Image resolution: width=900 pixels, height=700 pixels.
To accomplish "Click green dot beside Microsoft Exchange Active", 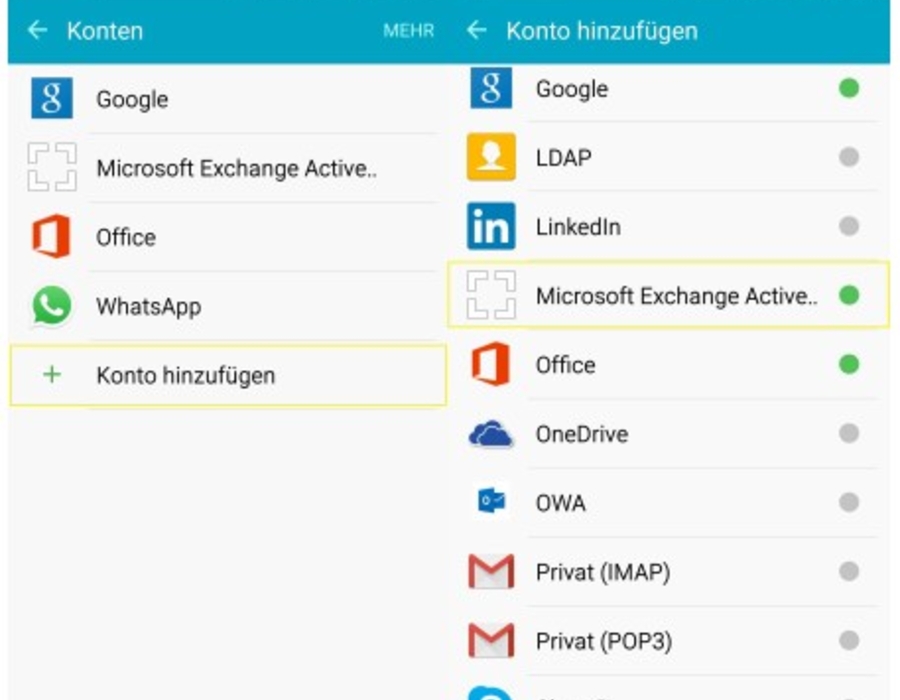I will point(849,295).
